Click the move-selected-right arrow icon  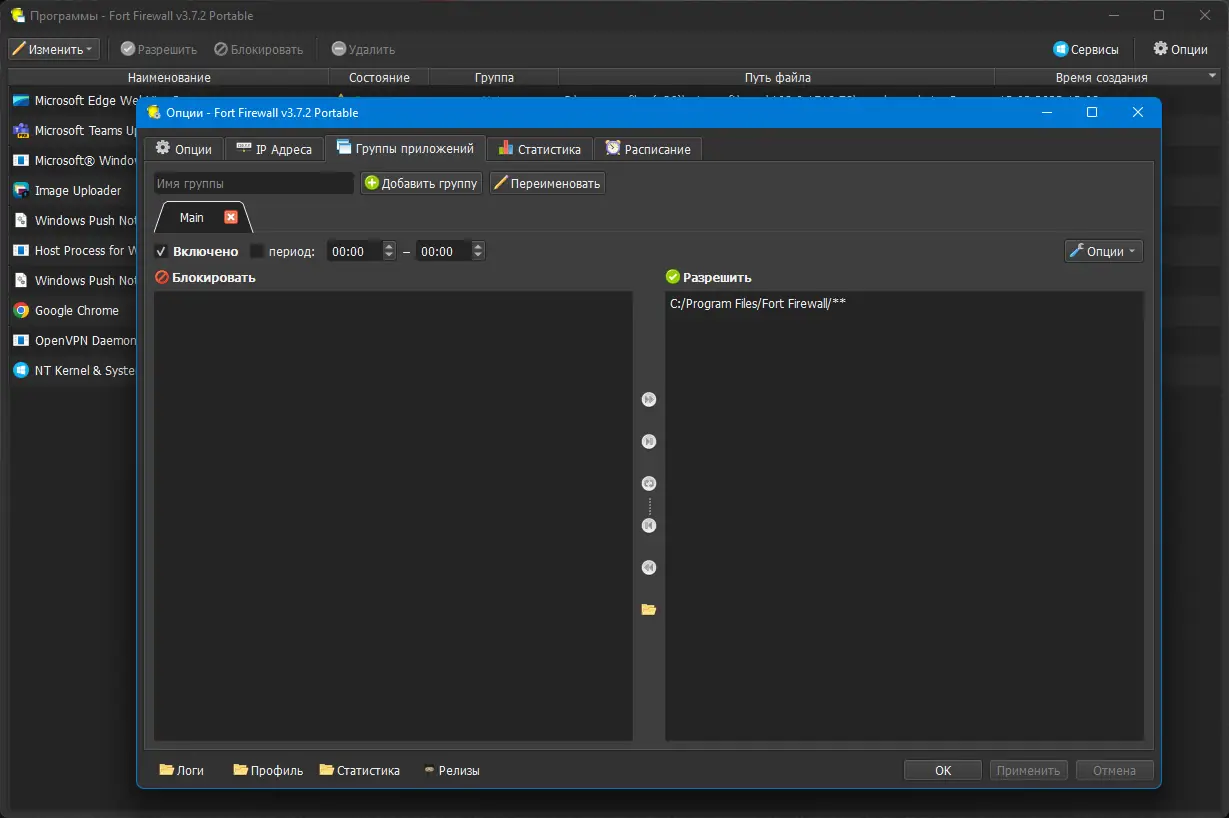click(x=648, y=441)
